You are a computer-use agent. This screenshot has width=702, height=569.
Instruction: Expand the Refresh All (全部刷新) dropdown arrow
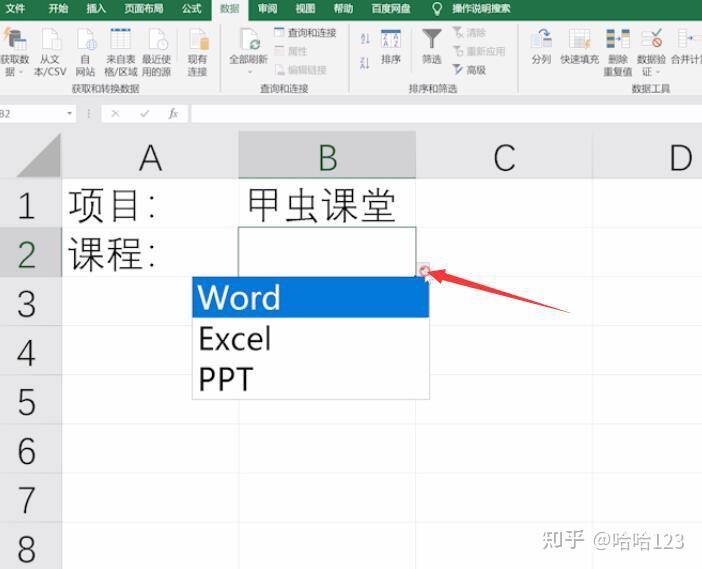[x=249, y=72]
